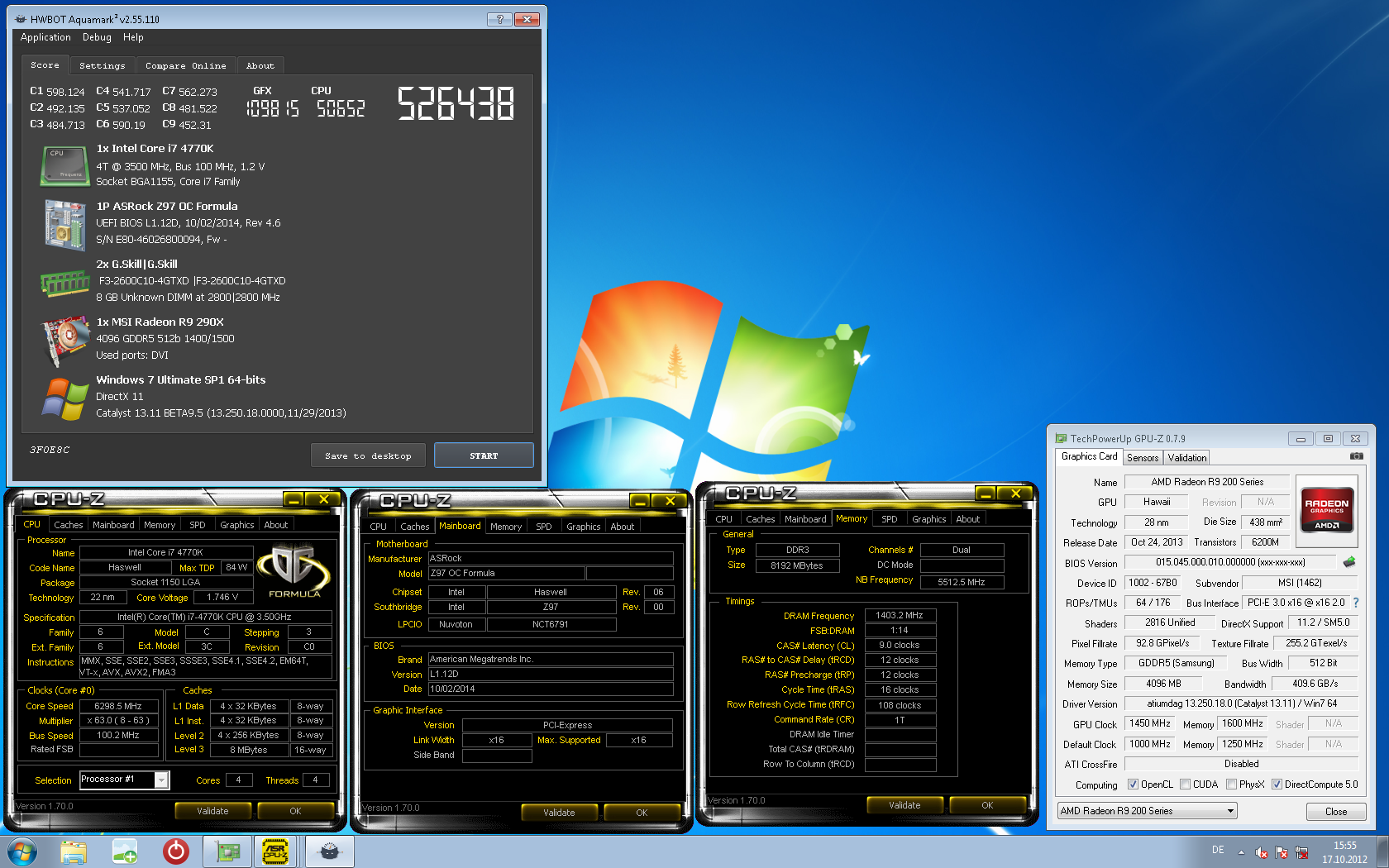The image size is (1389, 868).
Task: Click the CPU chip icon beside Intel Core i7 4770K
Action: (64, 166)
